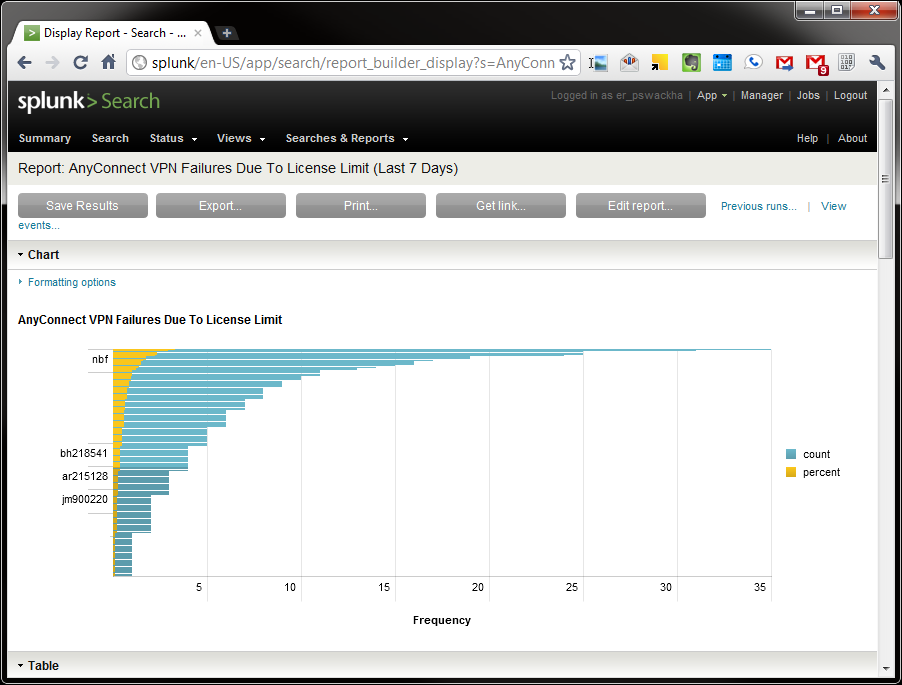Open the App dropdown in the header

click(712, 95)
